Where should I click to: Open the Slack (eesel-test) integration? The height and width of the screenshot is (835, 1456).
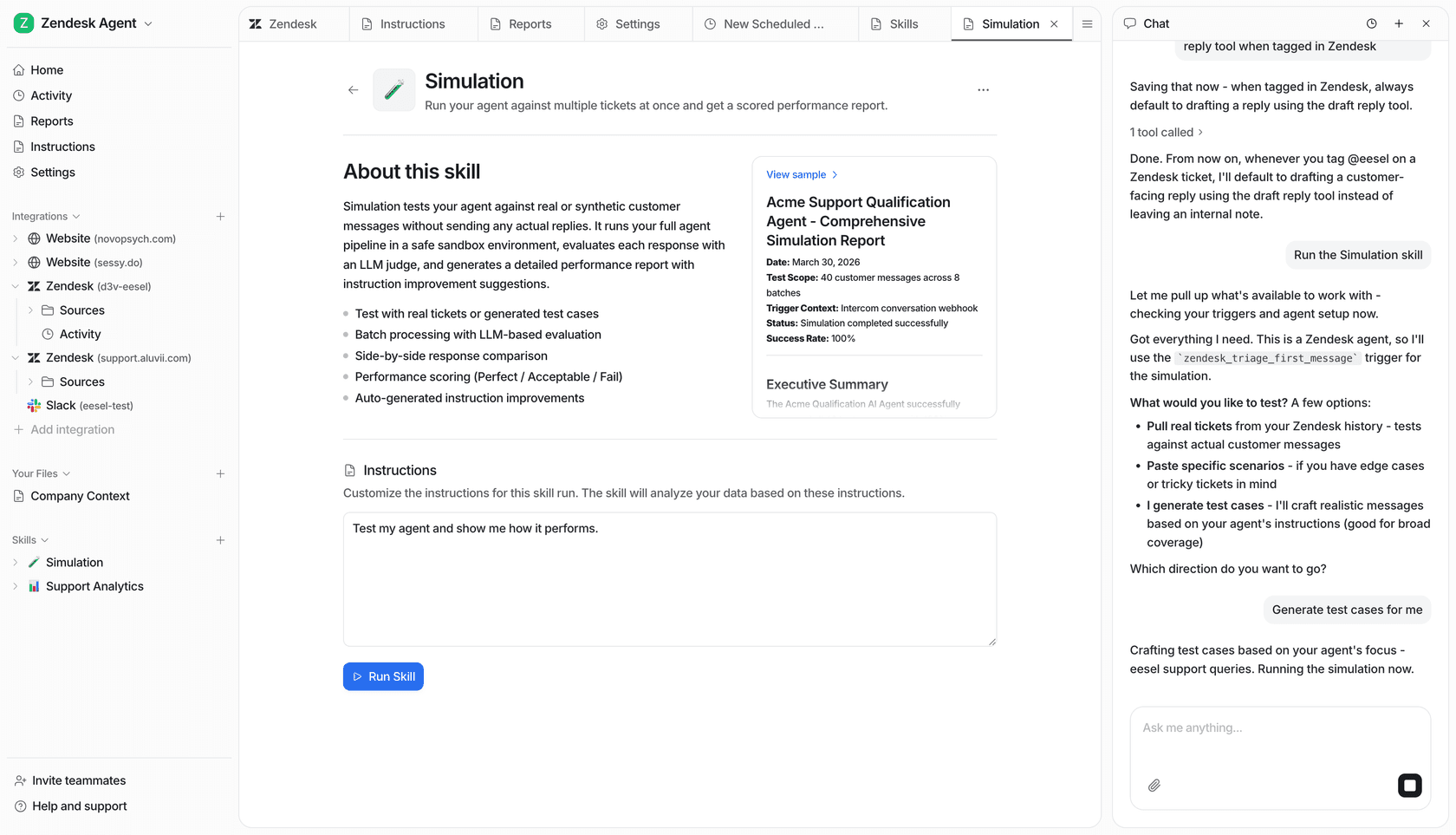tap(89, 405)
